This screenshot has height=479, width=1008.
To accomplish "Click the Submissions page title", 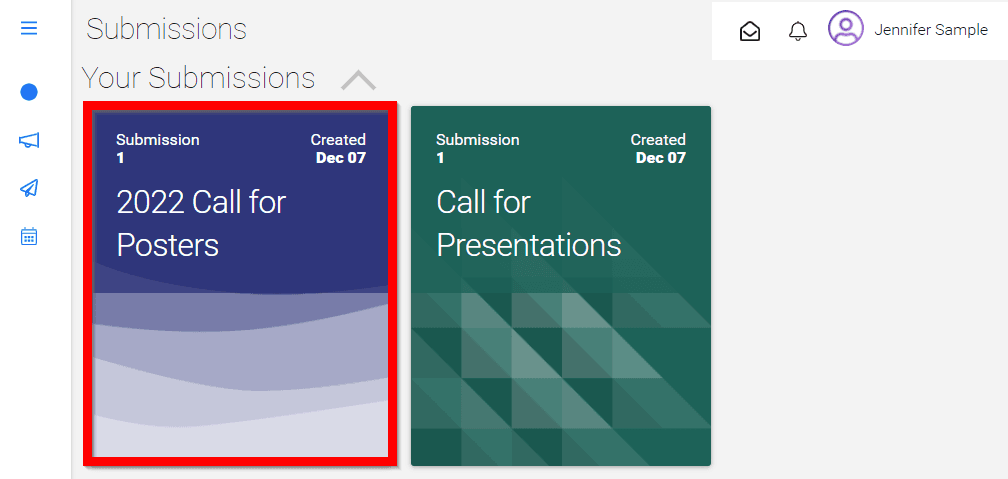I will tap(166, 30).
